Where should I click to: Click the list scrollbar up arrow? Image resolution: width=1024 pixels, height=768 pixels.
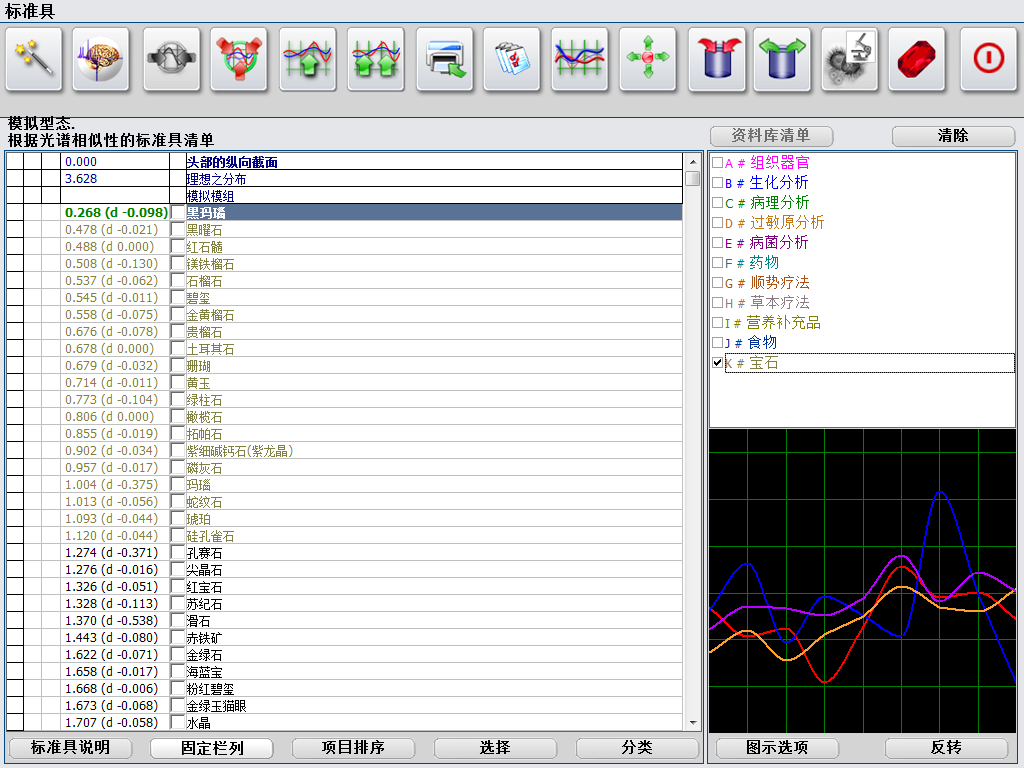[692, 162]
